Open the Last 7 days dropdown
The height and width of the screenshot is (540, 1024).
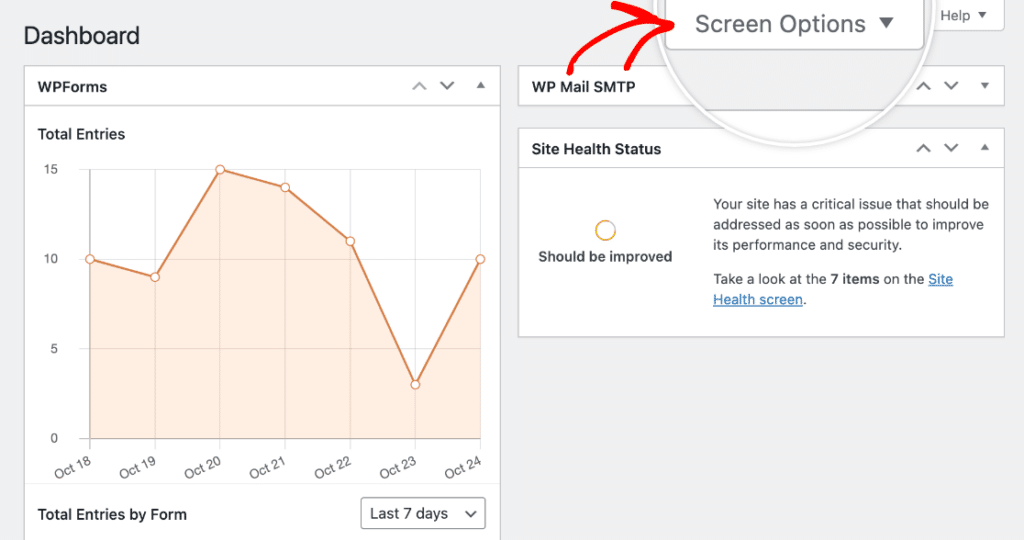(423, 513)
